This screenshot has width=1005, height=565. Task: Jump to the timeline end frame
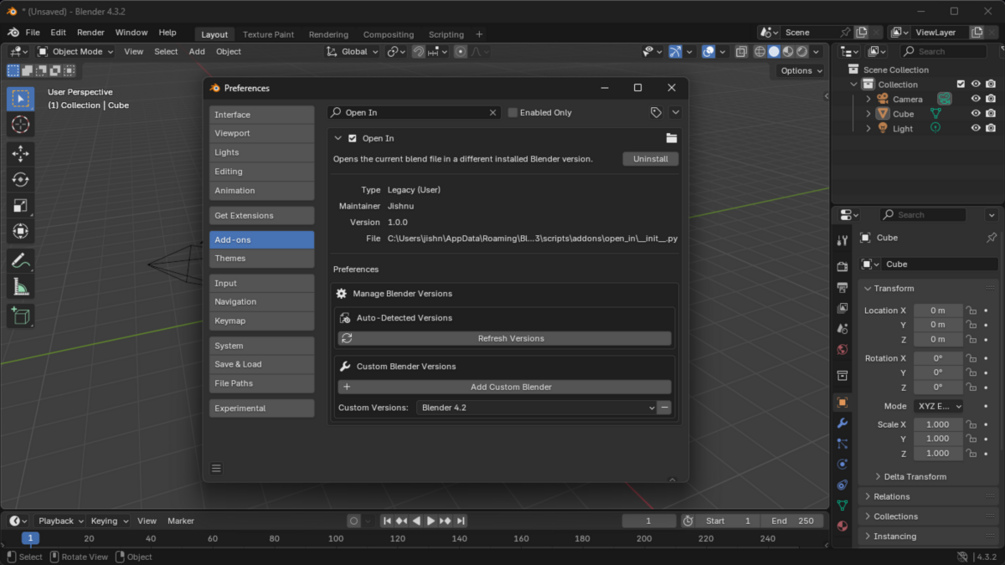point(461,521)
